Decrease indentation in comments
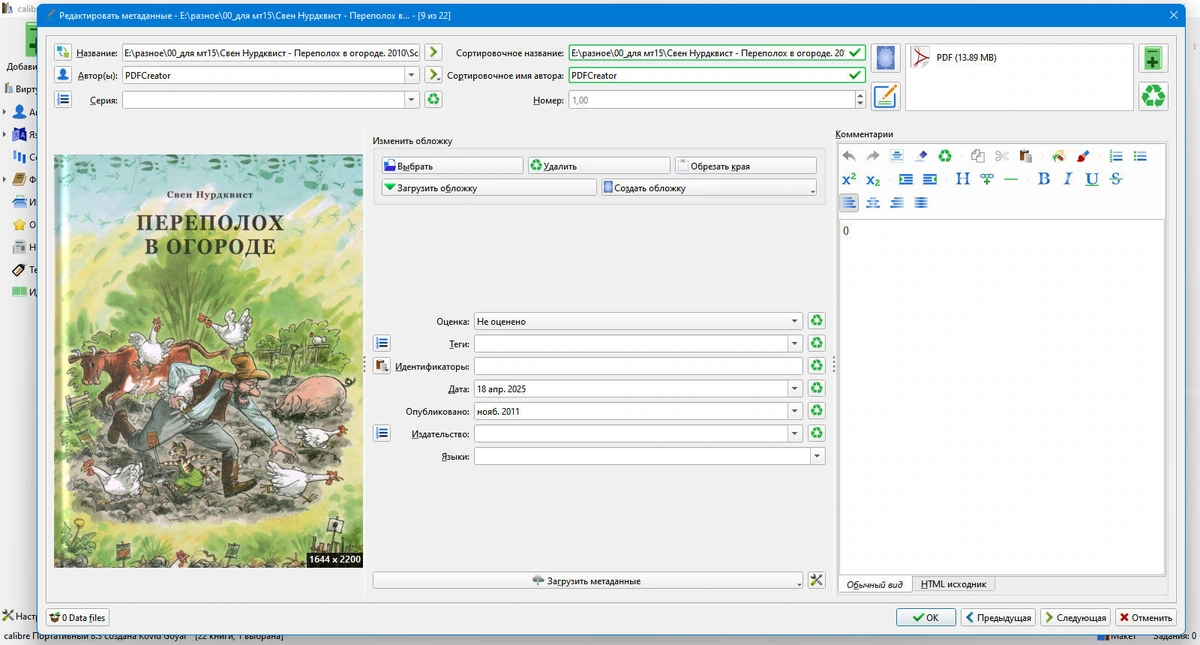The width and height of the screenshot is (1200, 645). click(x=930, y=179)
